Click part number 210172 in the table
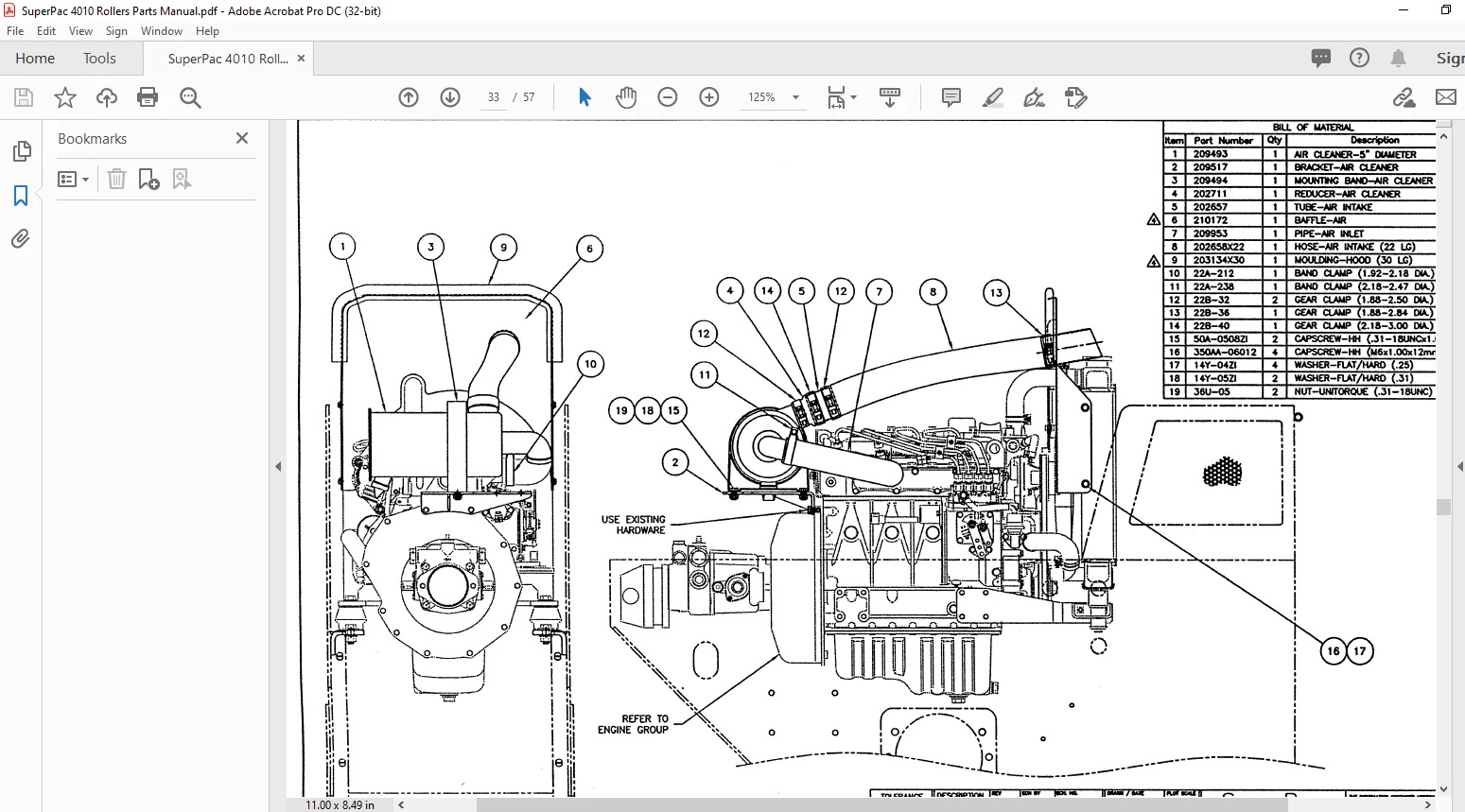The width and height of the screenshot is (1465, 812). click(1211, 220)
